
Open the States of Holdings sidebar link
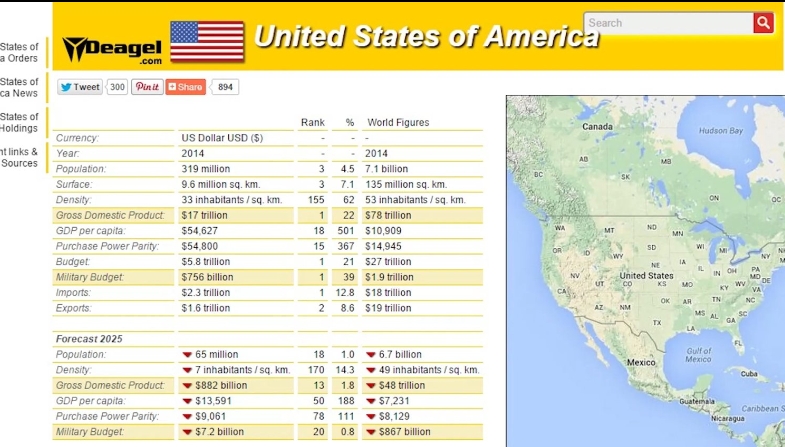point(19,122)
